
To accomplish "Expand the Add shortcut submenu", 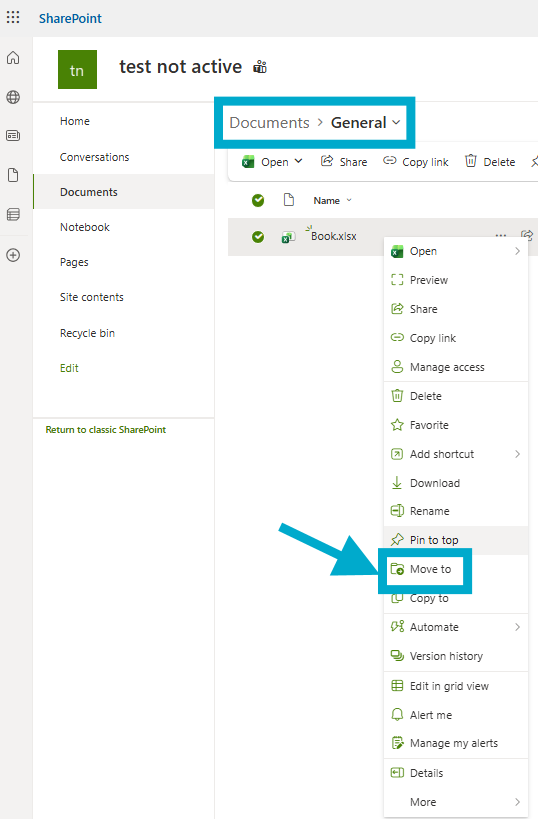I will pos(517,454).
